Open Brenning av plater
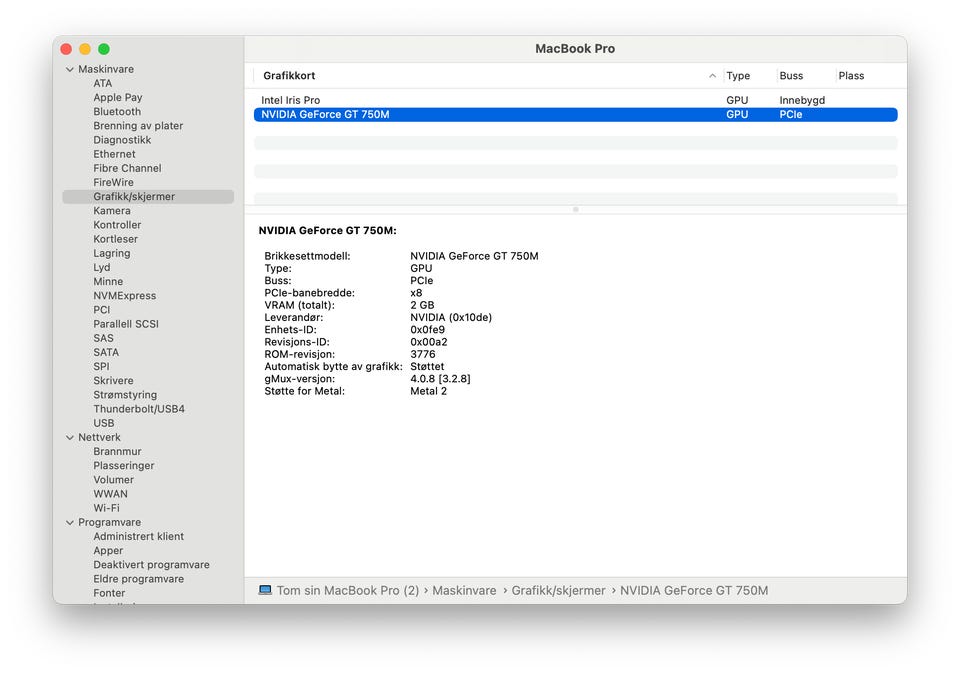 click(138, 125)
